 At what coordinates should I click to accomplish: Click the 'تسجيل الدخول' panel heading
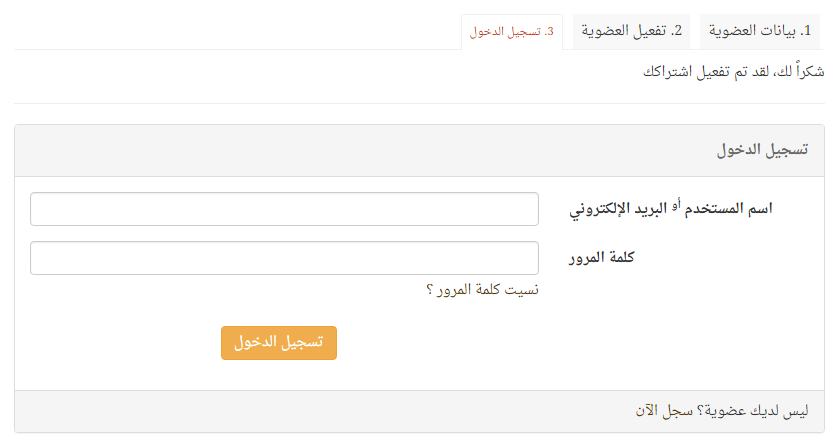(762, 151)
